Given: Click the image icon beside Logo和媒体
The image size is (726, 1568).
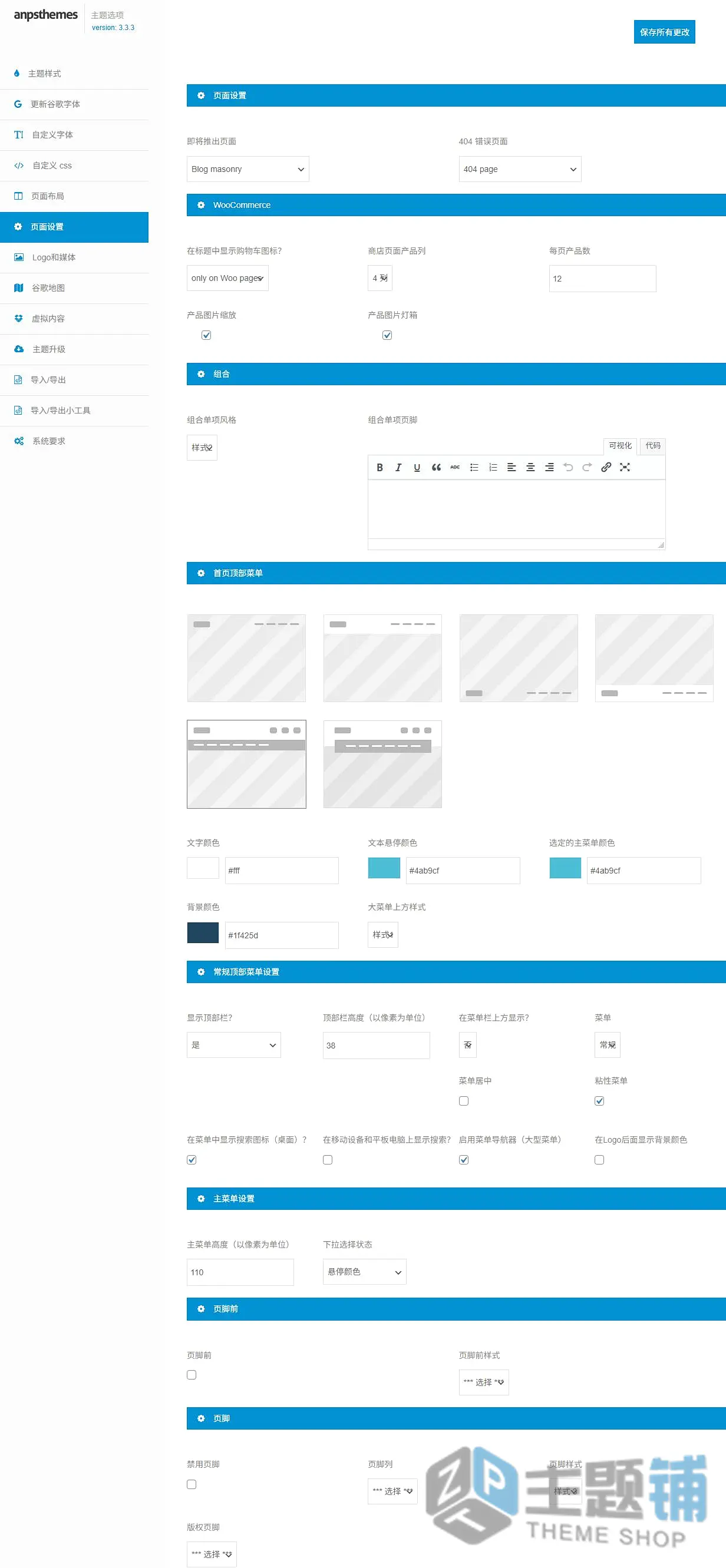Looking at the screenshot, I should [x=19, y=257].
